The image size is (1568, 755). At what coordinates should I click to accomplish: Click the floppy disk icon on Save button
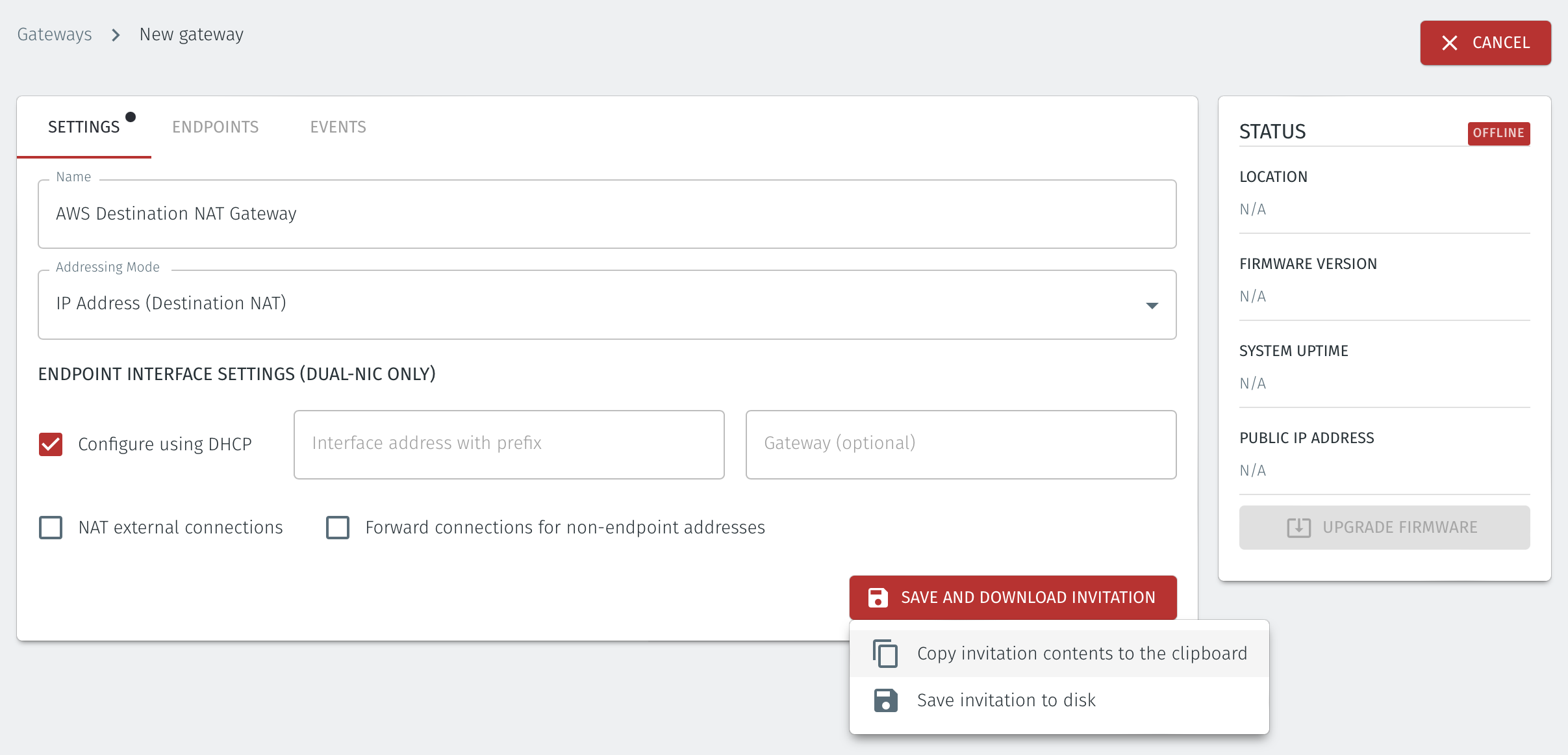click(x=878, y=598)
